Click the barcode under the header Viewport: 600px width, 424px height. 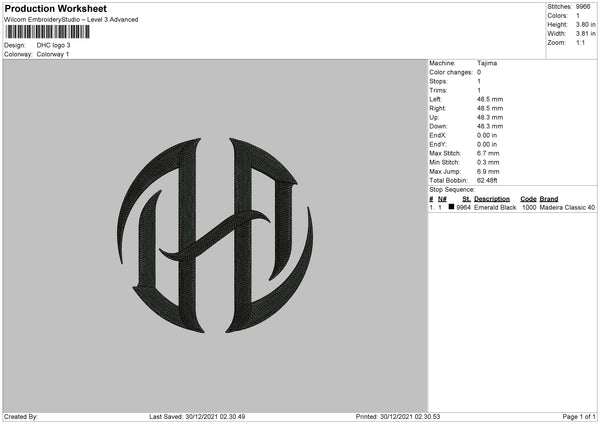[x=47, y=32]
